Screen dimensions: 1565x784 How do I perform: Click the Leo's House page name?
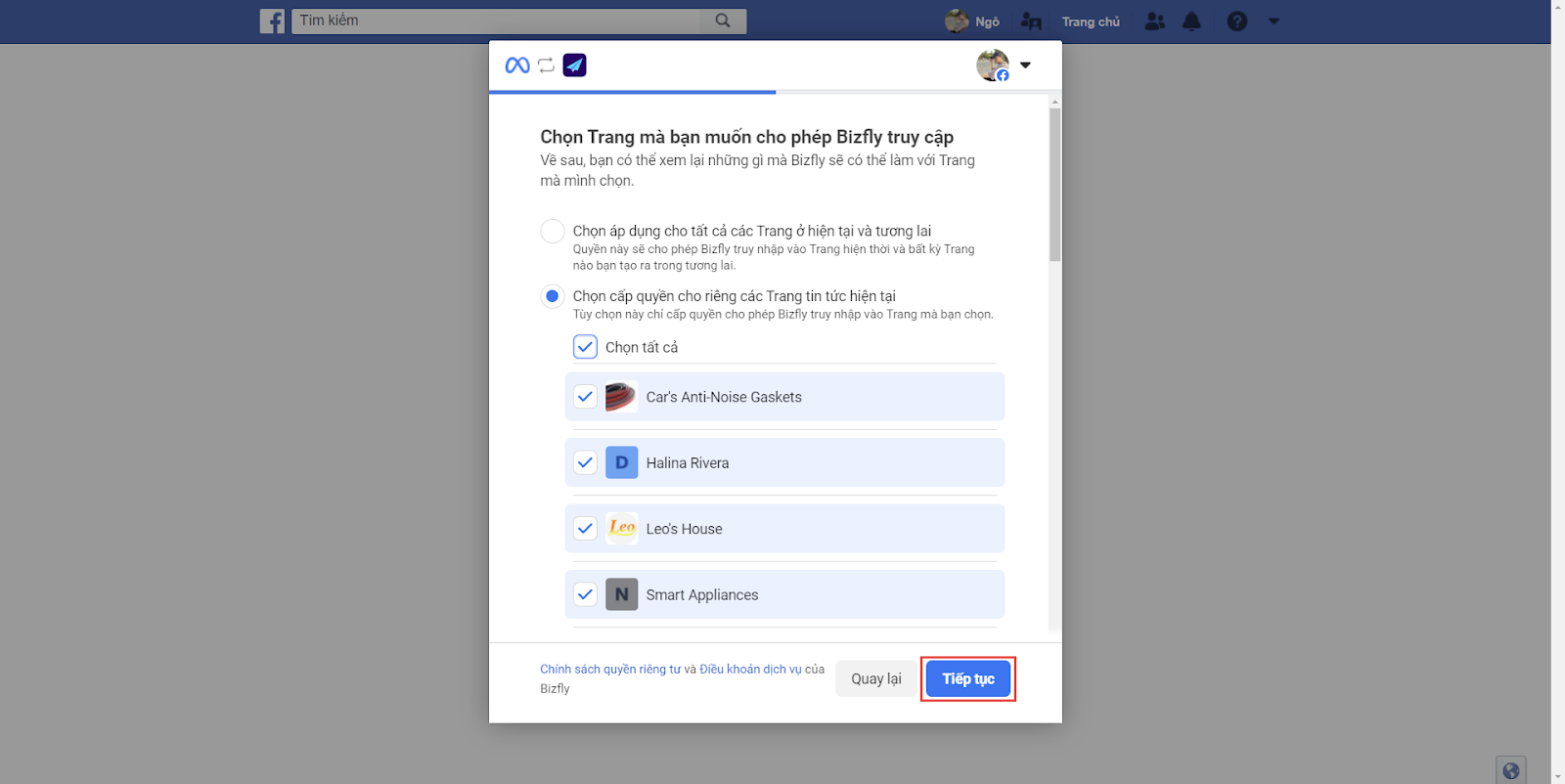(685, 529)
